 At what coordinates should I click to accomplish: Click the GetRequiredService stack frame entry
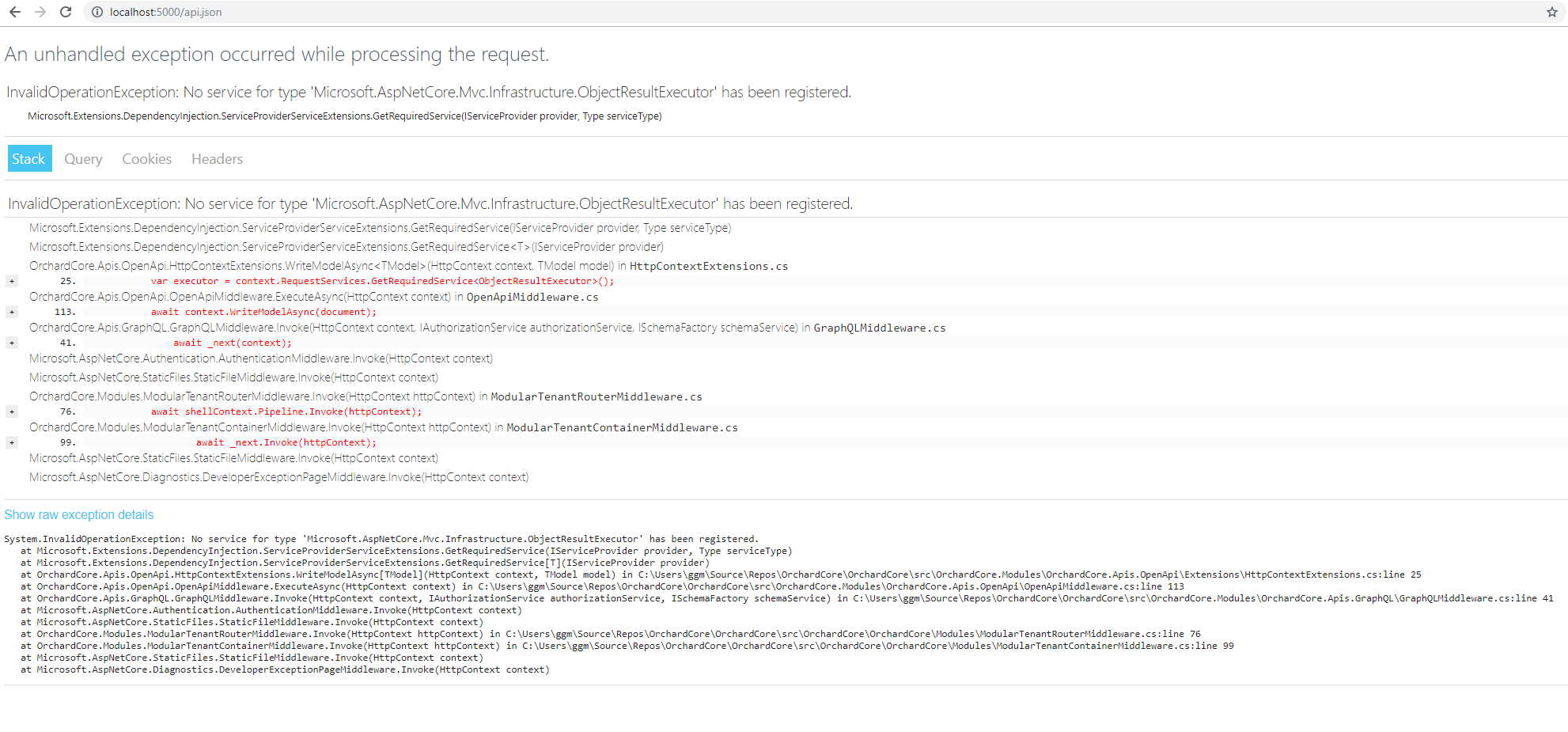pyautogui.click(x=380, y=227)
